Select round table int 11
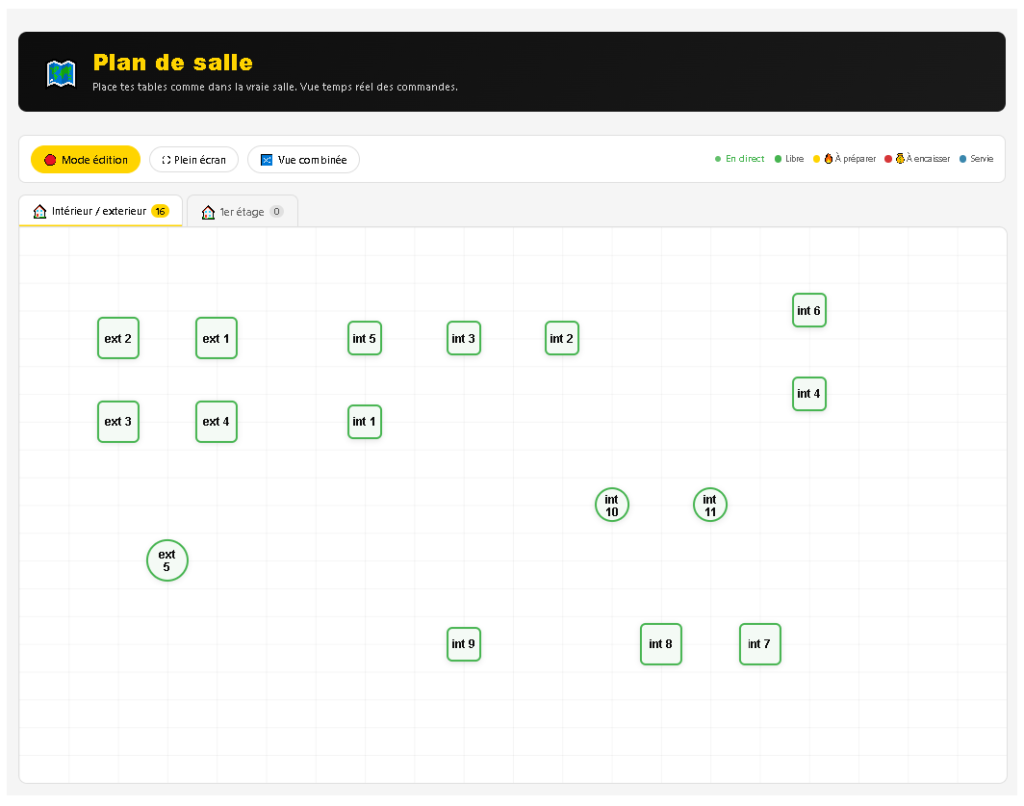 (710, 505)
